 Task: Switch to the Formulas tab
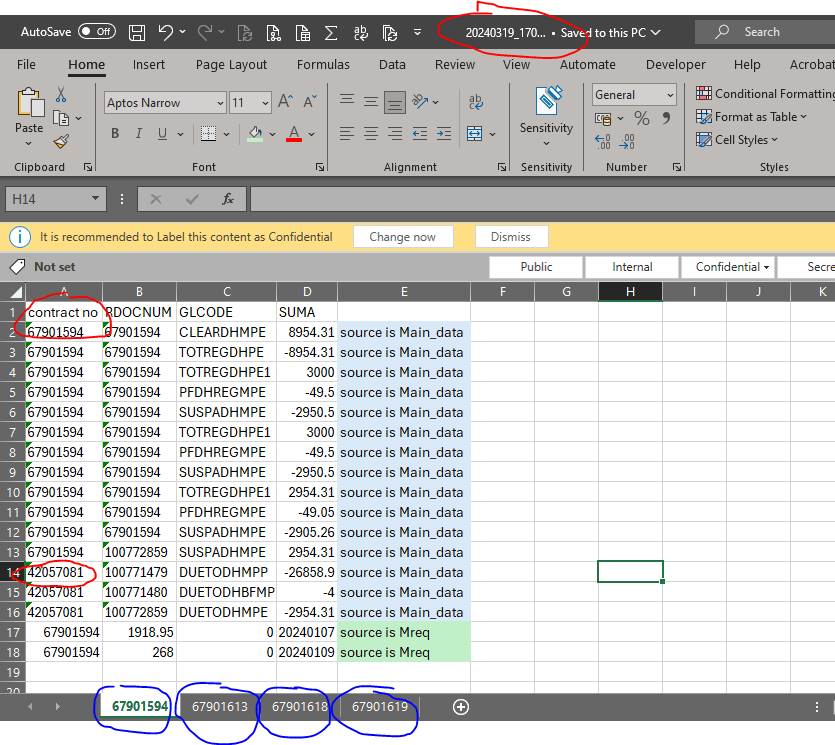323,64
